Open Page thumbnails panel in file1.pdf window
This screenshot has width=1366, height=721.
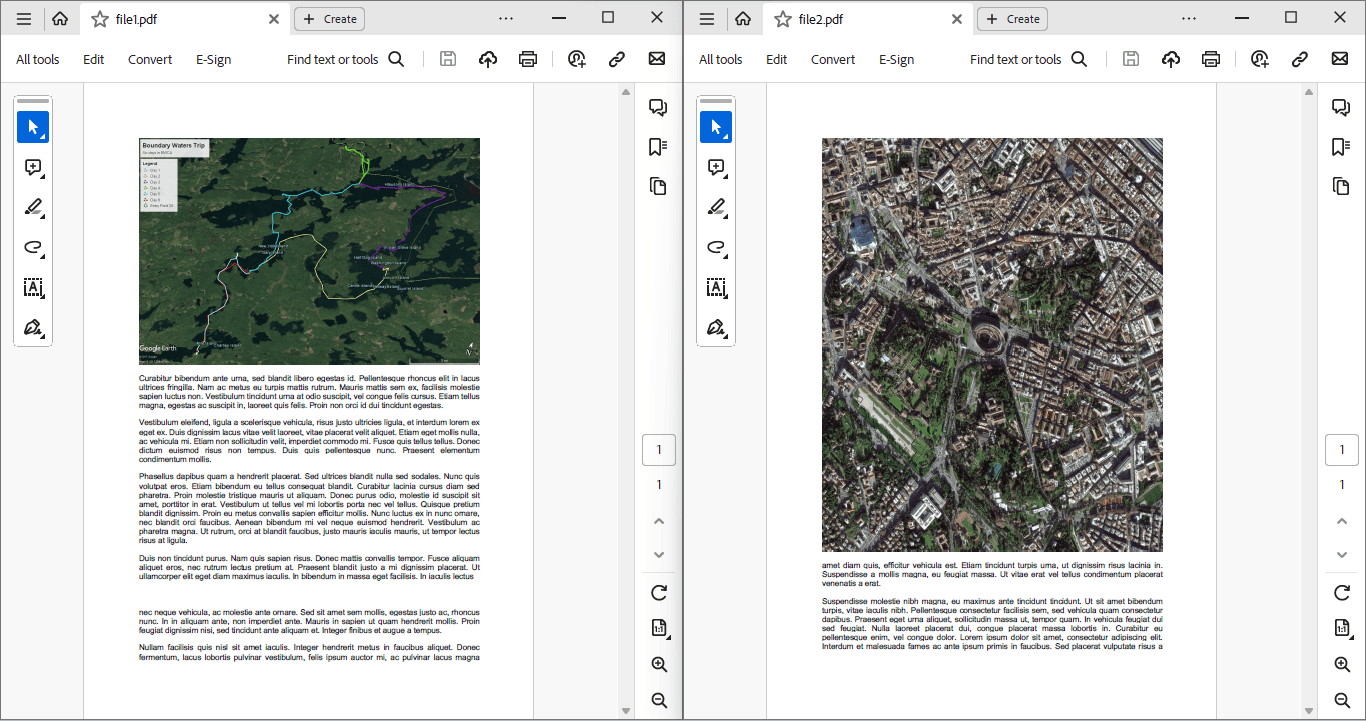658,186
